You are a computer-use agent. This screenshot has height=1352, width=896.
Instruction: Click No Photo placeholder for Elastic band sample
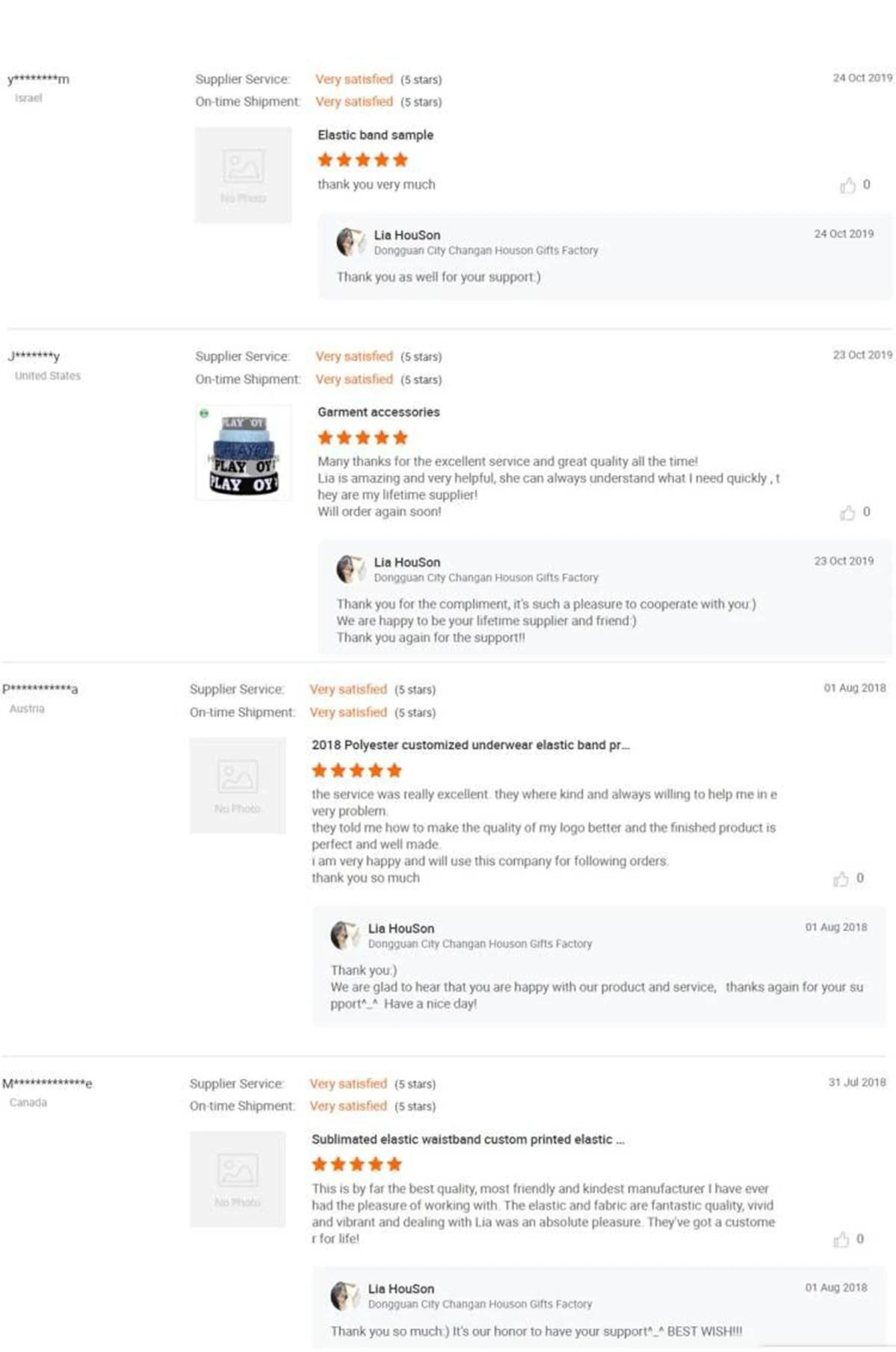(244, 175)
